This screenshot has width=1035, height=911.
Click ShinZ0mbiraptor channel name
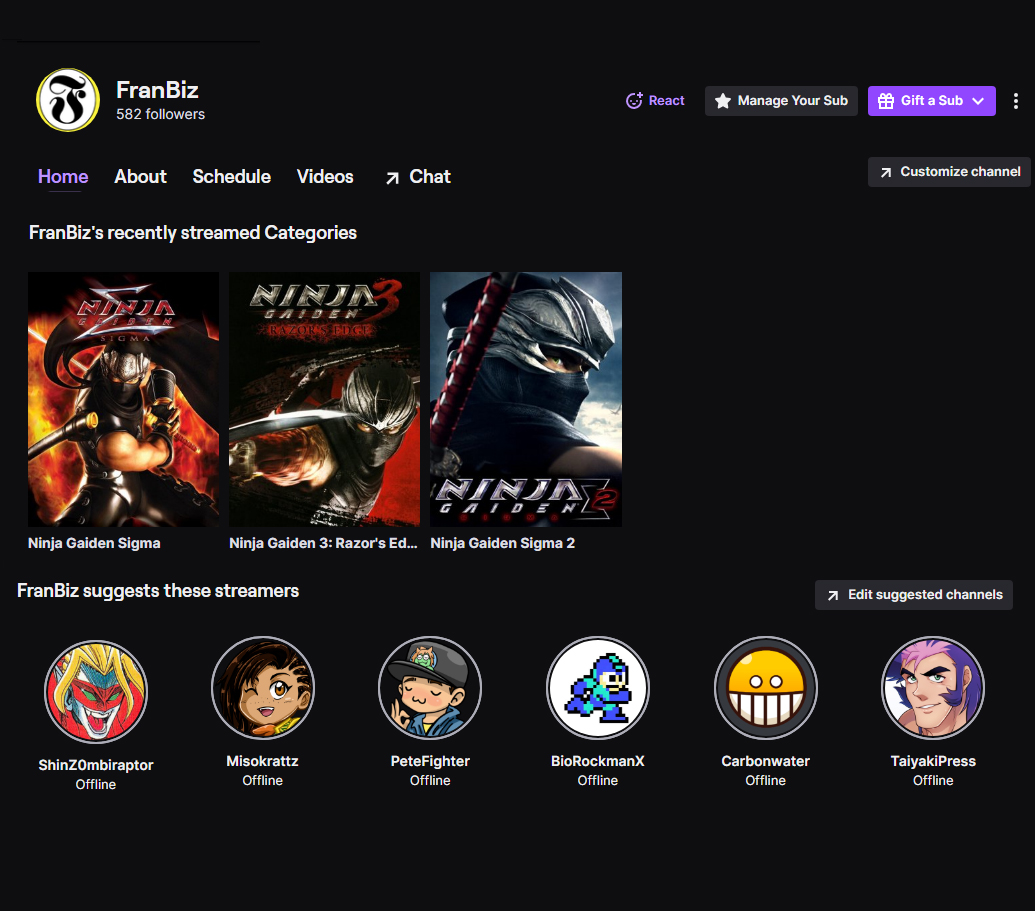coord(96,765)
